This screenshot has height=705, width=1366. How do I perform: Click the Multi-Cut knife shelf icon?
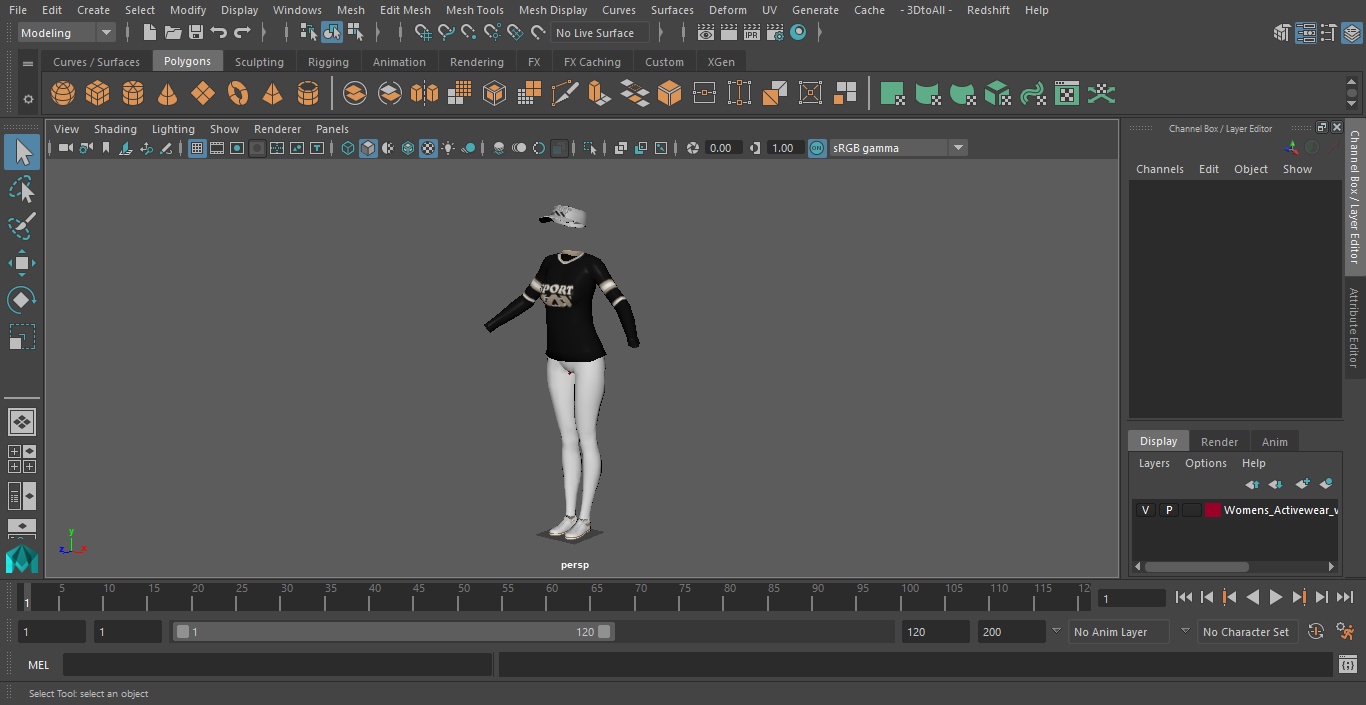point(565,94)
